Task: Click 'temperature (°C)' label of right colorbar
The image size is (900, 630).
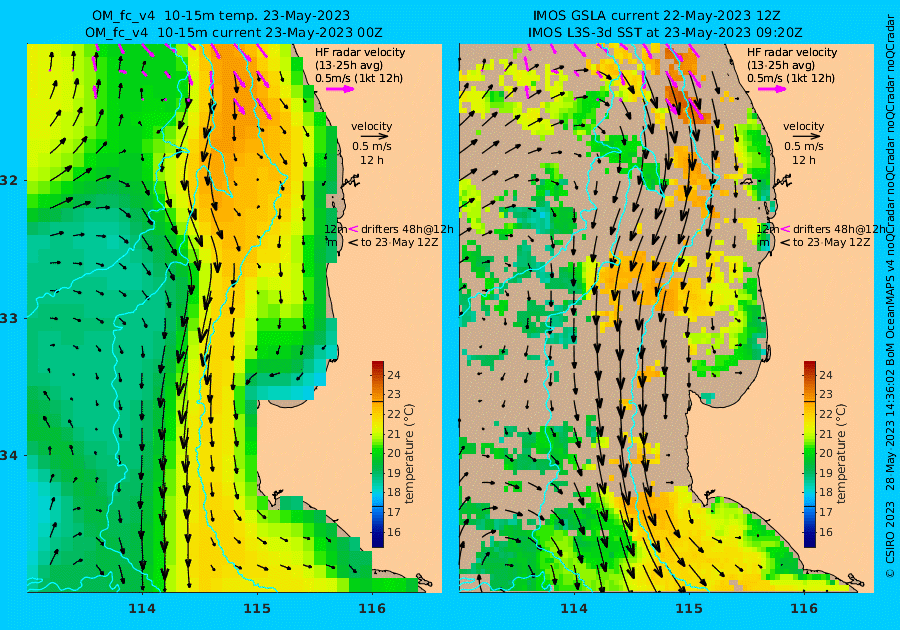Action: click(x=841, y=454)
